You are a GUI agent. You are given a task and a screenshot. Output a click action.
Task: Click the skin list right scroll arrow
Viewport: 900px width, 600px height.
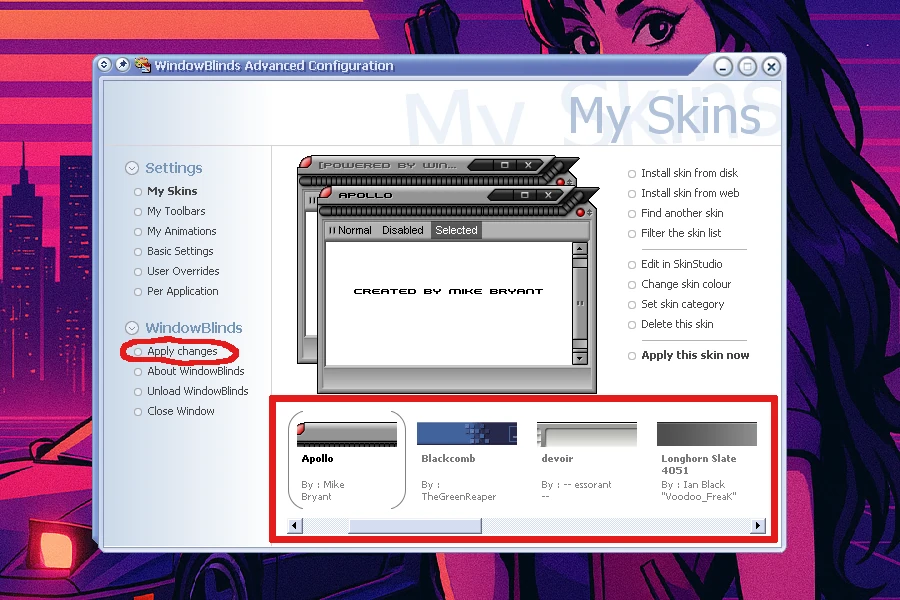click(758, 525)
